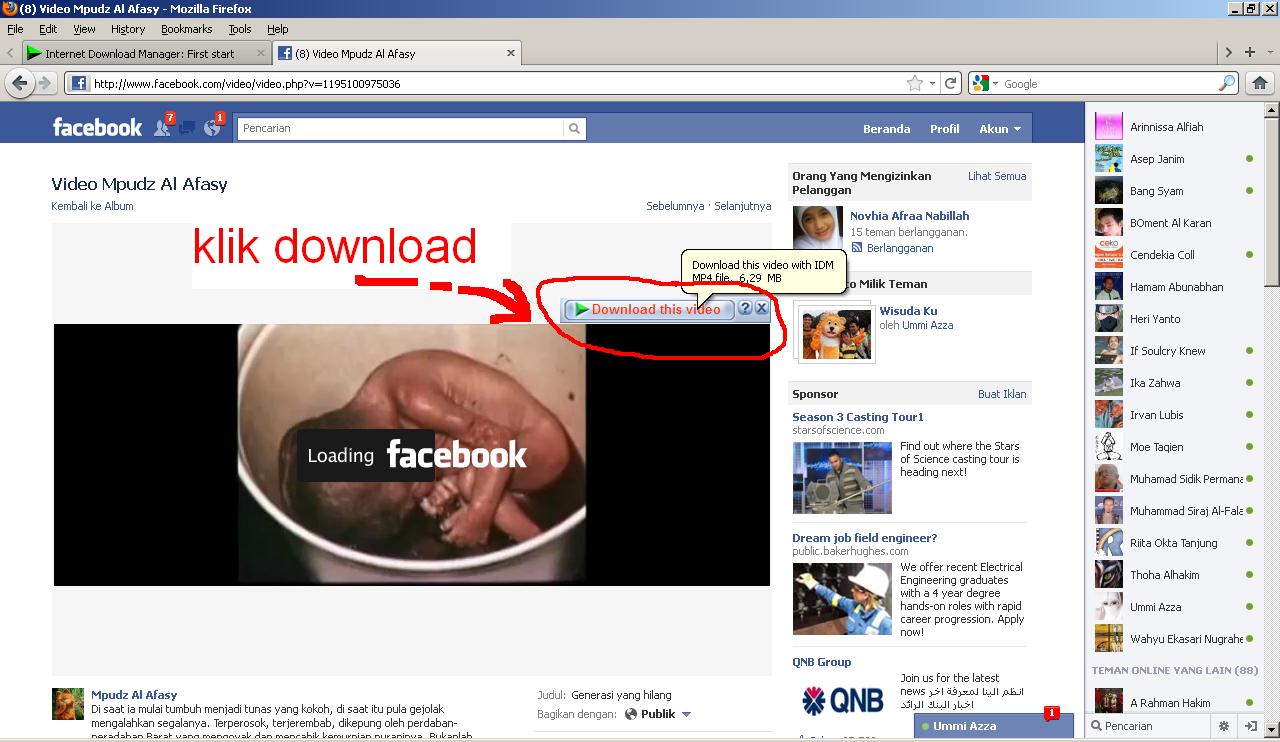Viewport: 1280px width, 742px height.
Task: Open the Ummi Azza chat tab
Action: (x=993, y=726)
